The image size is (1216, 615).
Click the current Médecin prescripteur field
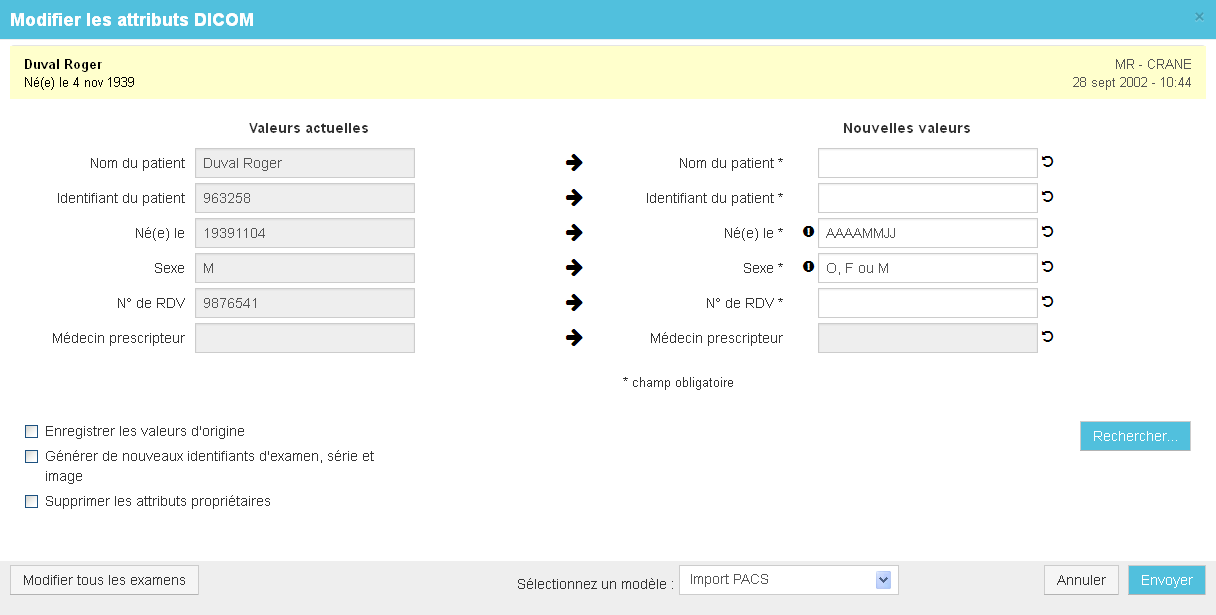click(x=305, y=338)
